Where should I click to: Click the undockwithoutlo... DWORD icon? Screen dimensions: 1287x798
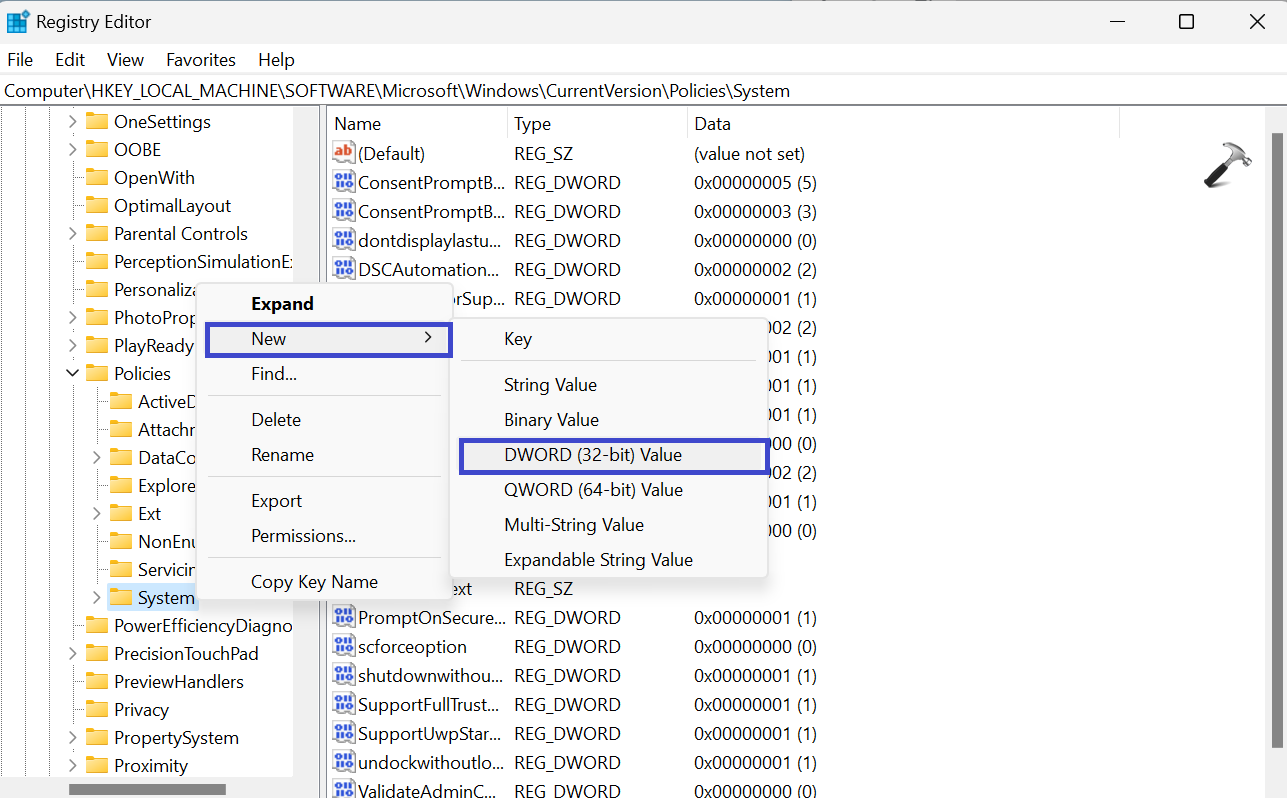[x=344, y=762]
